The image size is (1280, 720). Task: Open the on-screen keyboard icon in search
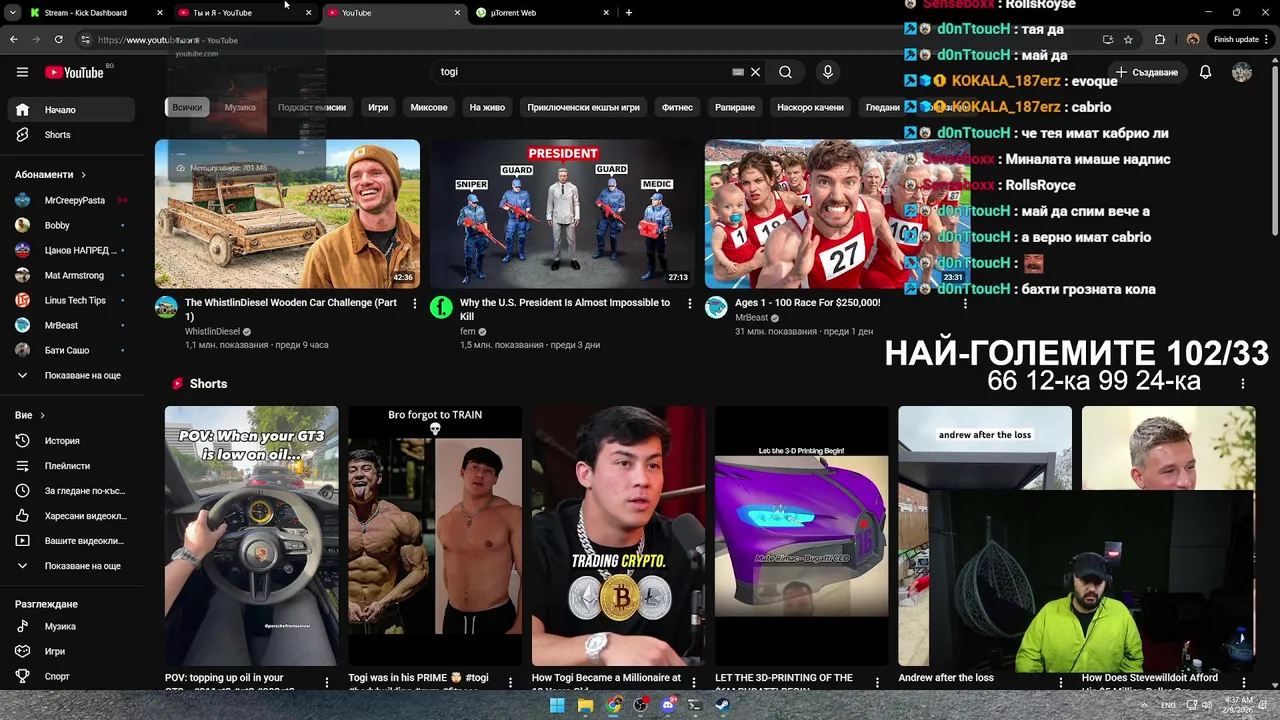pos(738,72)
